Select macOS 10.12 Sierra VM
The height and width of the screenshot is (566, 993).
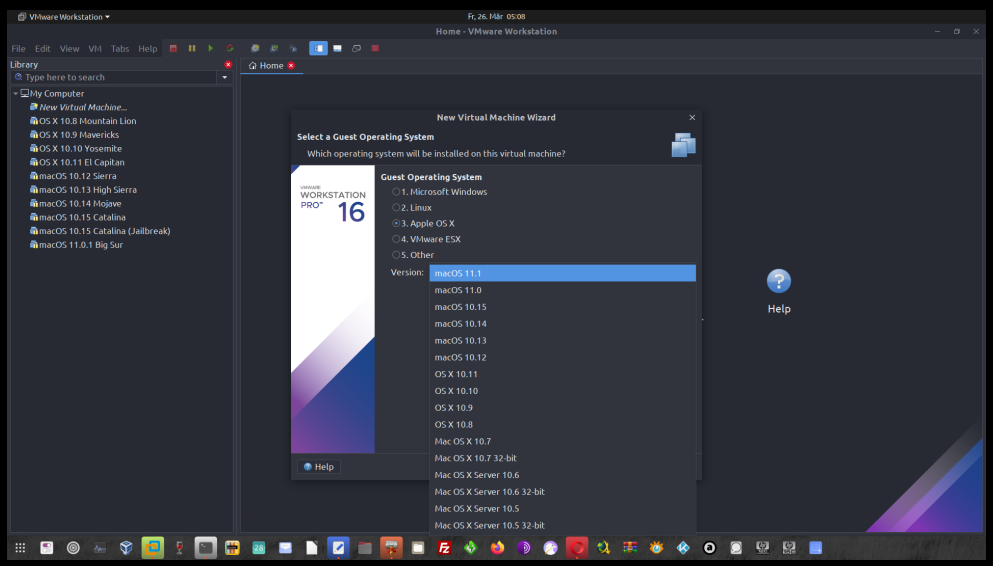[73, 176]
